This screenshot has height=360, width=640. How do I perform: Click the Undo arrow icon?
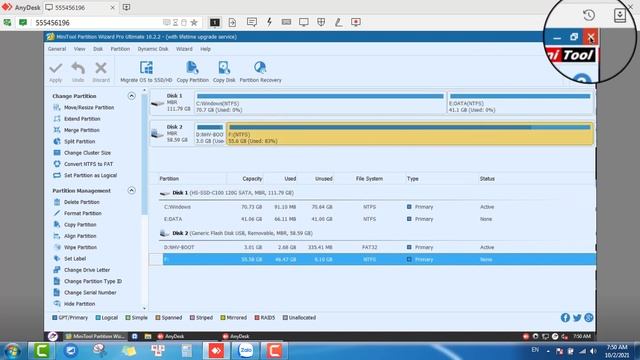tap(78, 68)
